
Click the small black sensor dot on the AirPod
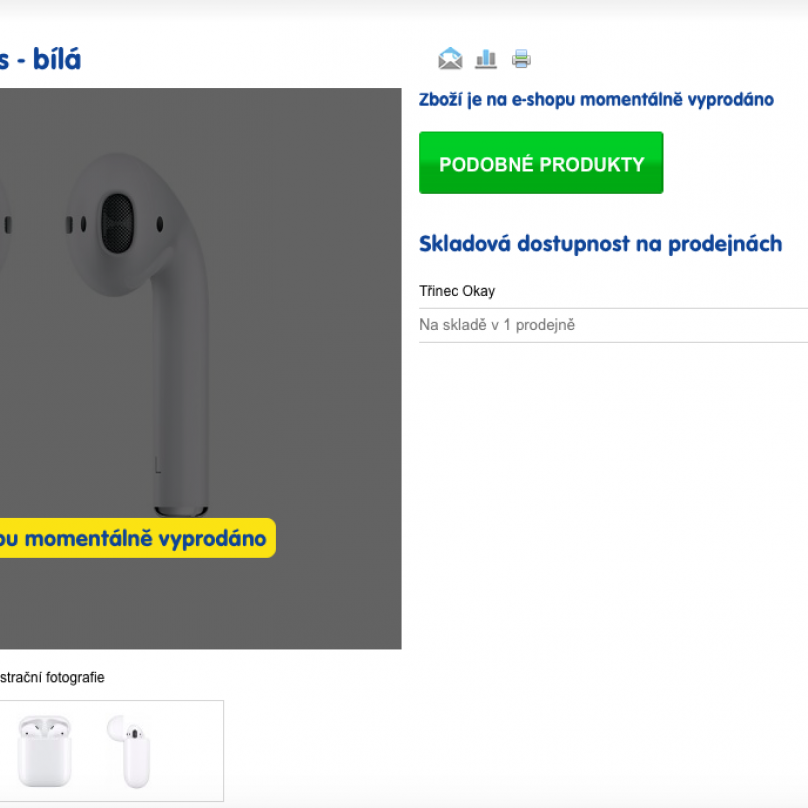coord(160,224)
